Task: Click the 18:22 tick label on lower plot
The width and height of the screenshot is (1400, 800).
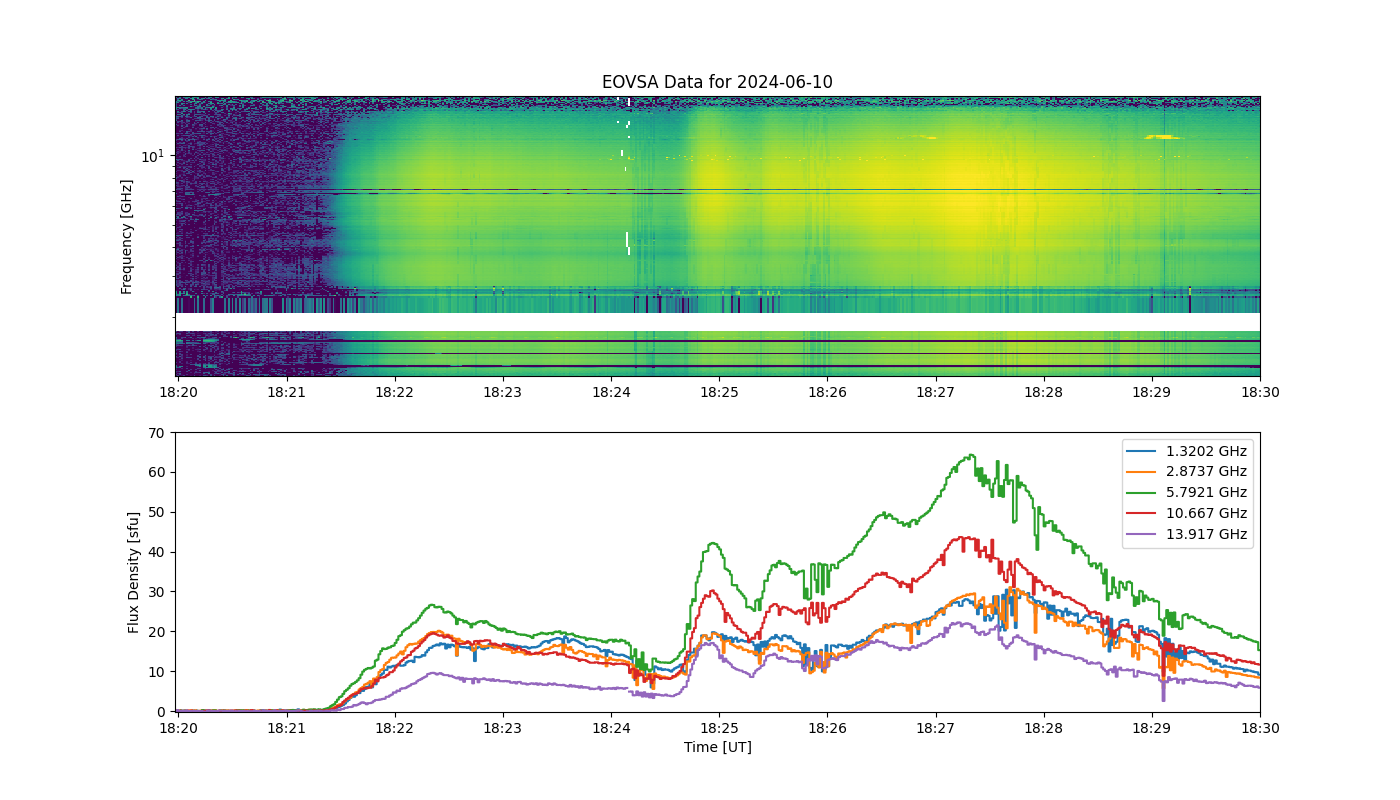Action: (x=393, y=728)
